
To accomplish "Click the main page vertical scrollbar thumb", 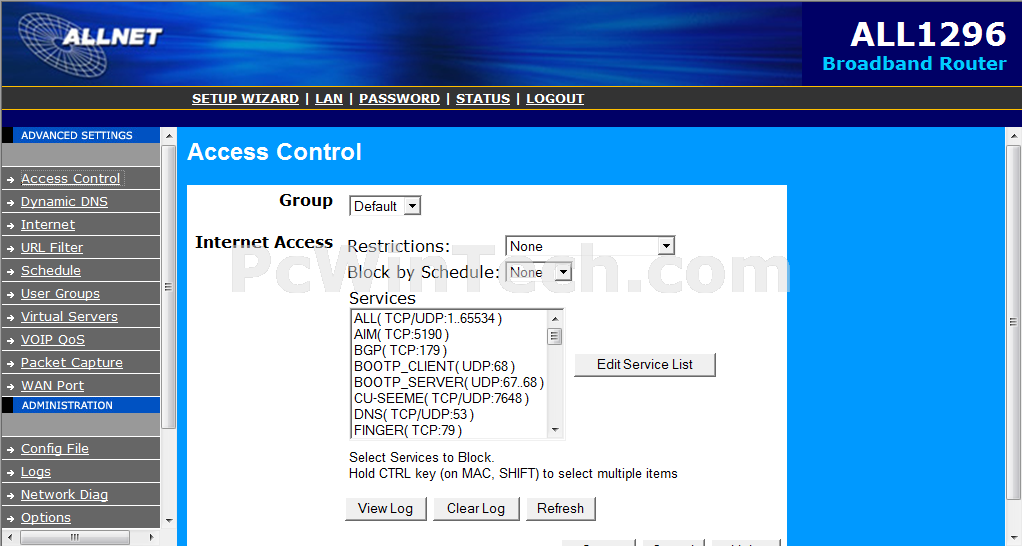I will coord(1014,322).
